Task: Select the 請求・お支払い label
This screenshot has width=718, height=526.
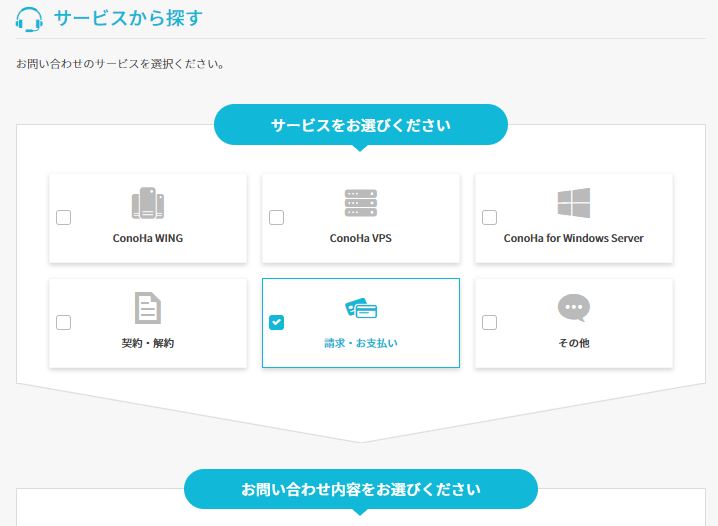Action: pos(361,343)
